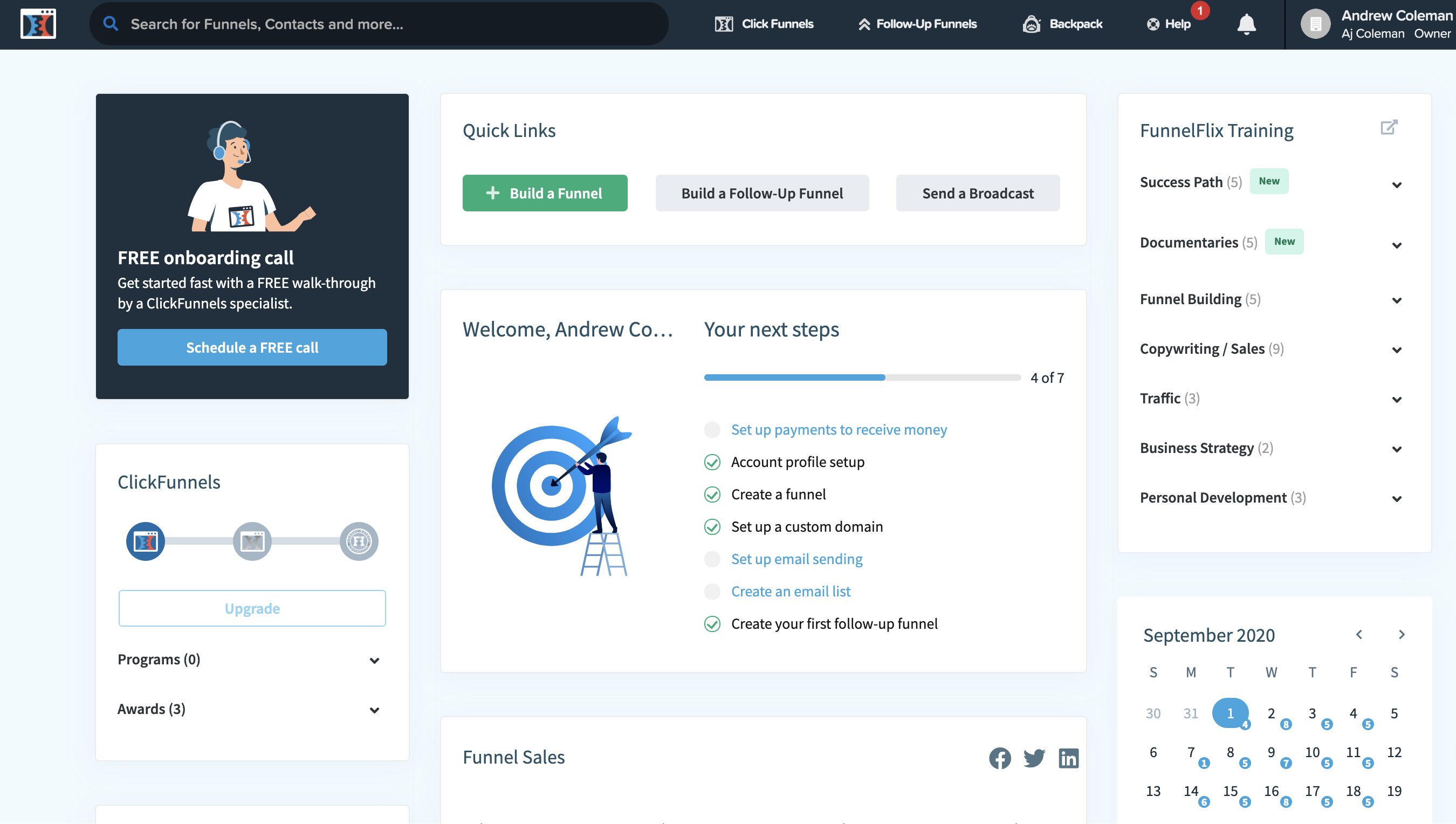Open the notifications bell
The image size is (1456, 824).
(x=1246, y=24)
